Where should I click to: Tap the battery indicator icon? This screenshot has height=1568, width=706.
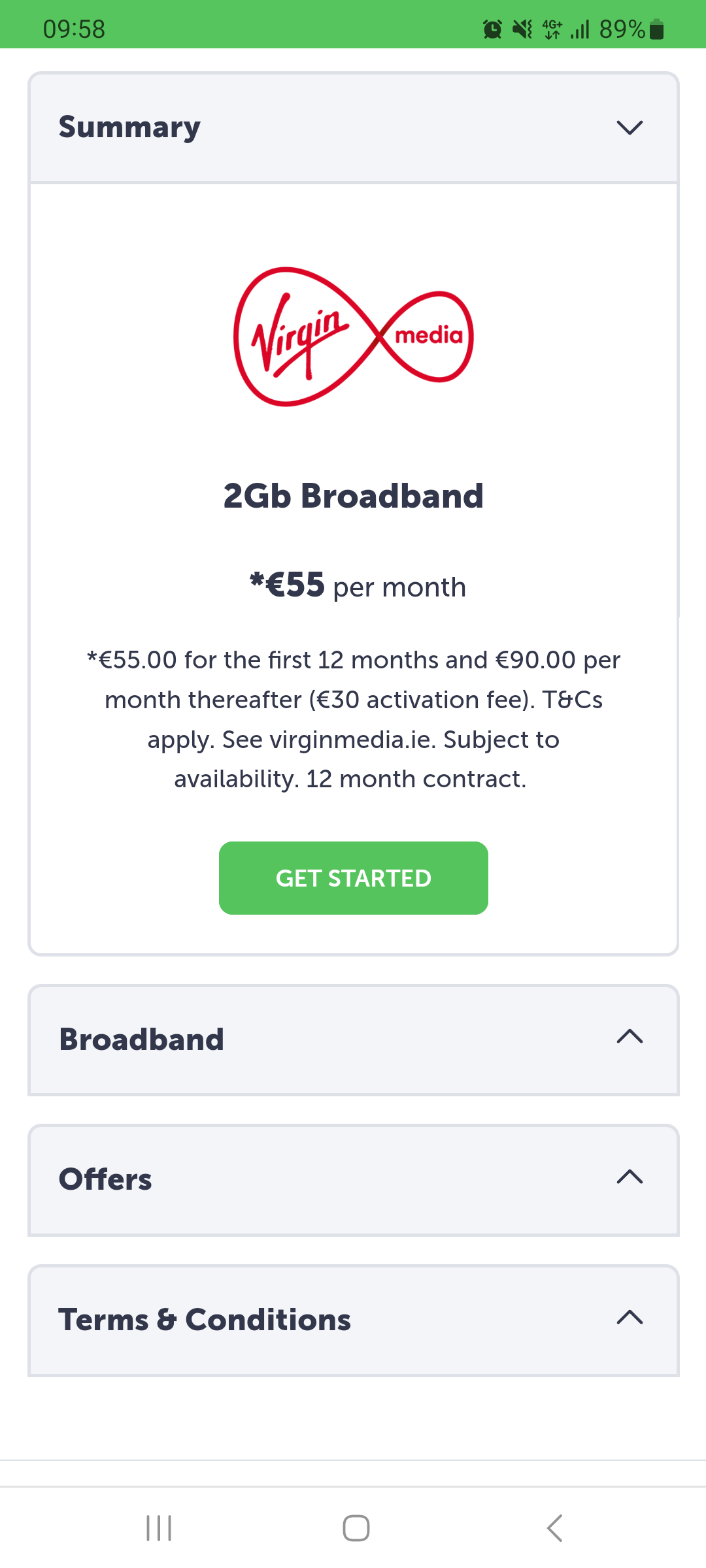point(657,29)
